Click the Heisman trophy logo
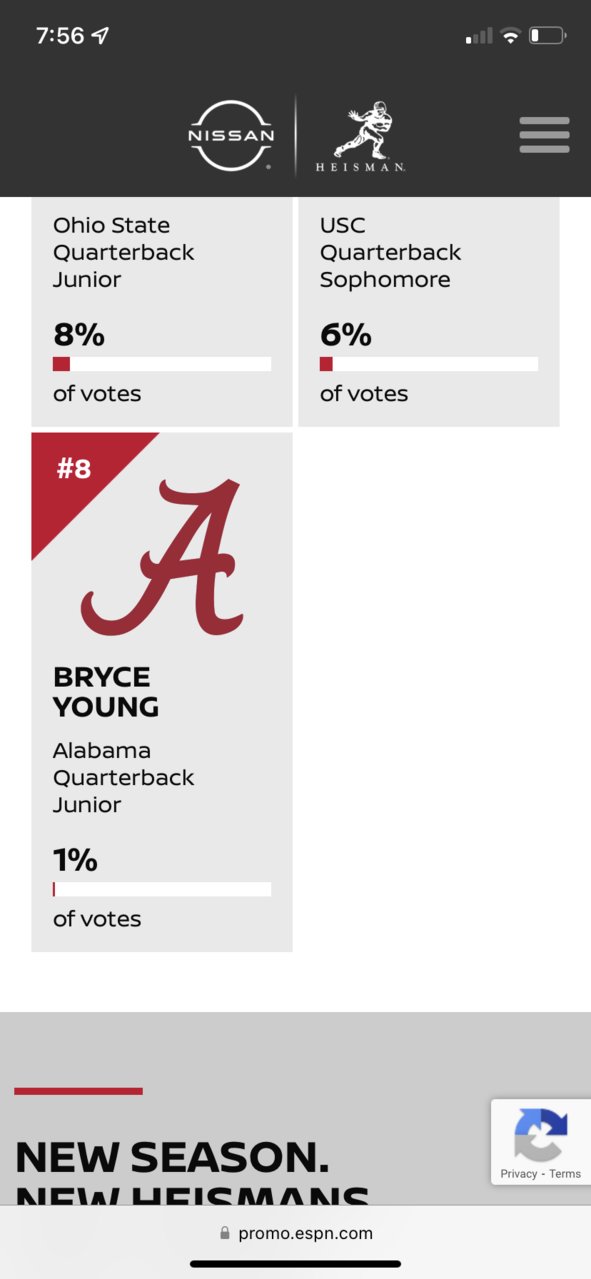Viewport: 591px width, 1279px height. (361, 136)
